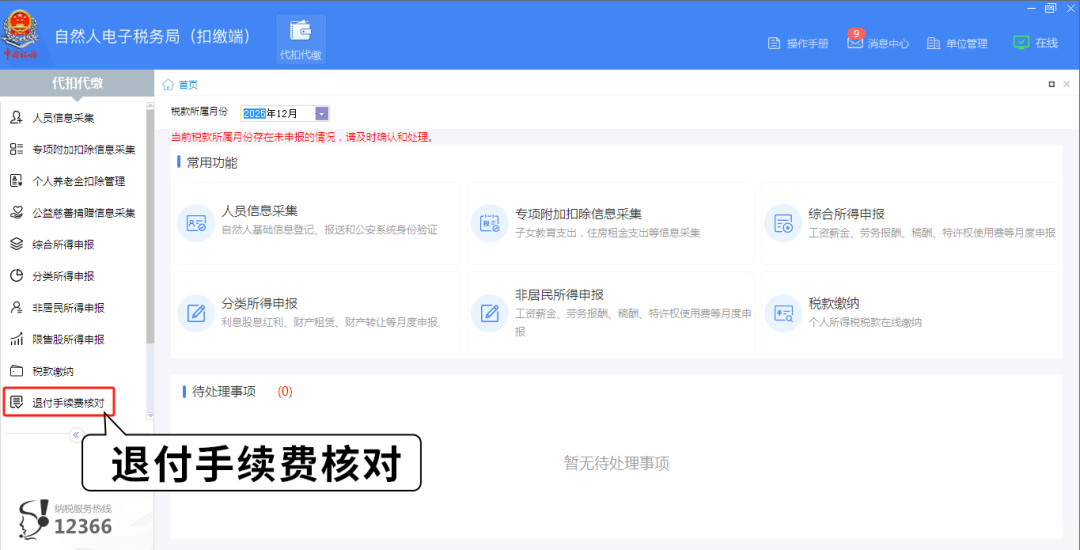Screen dimensions: 1080x550
Task: Click the small restore icon on 首页 tab bar
Action: pyautogui.click(x=1052, y=84)
